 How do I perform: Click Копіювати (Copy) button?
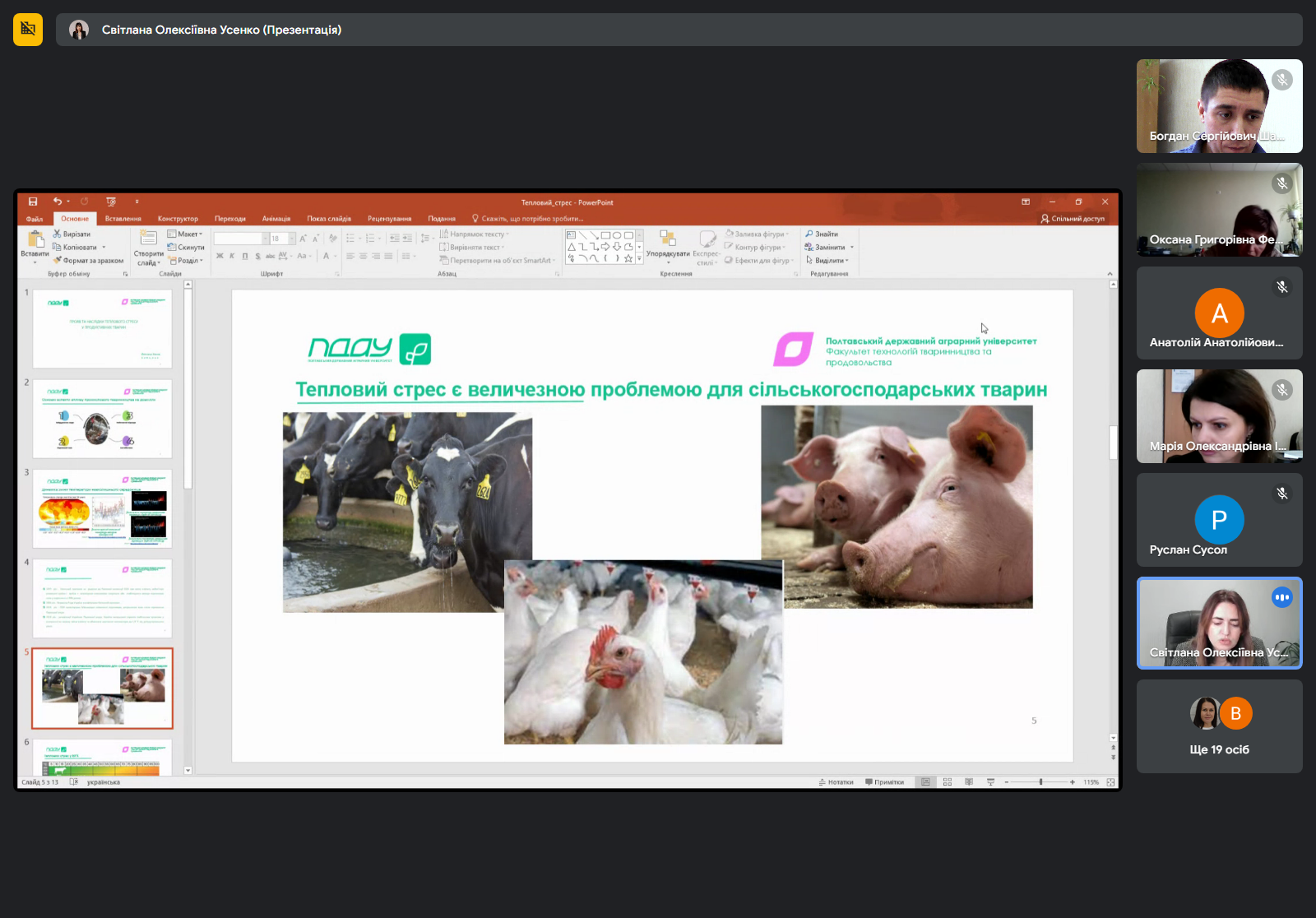point(75,247)
